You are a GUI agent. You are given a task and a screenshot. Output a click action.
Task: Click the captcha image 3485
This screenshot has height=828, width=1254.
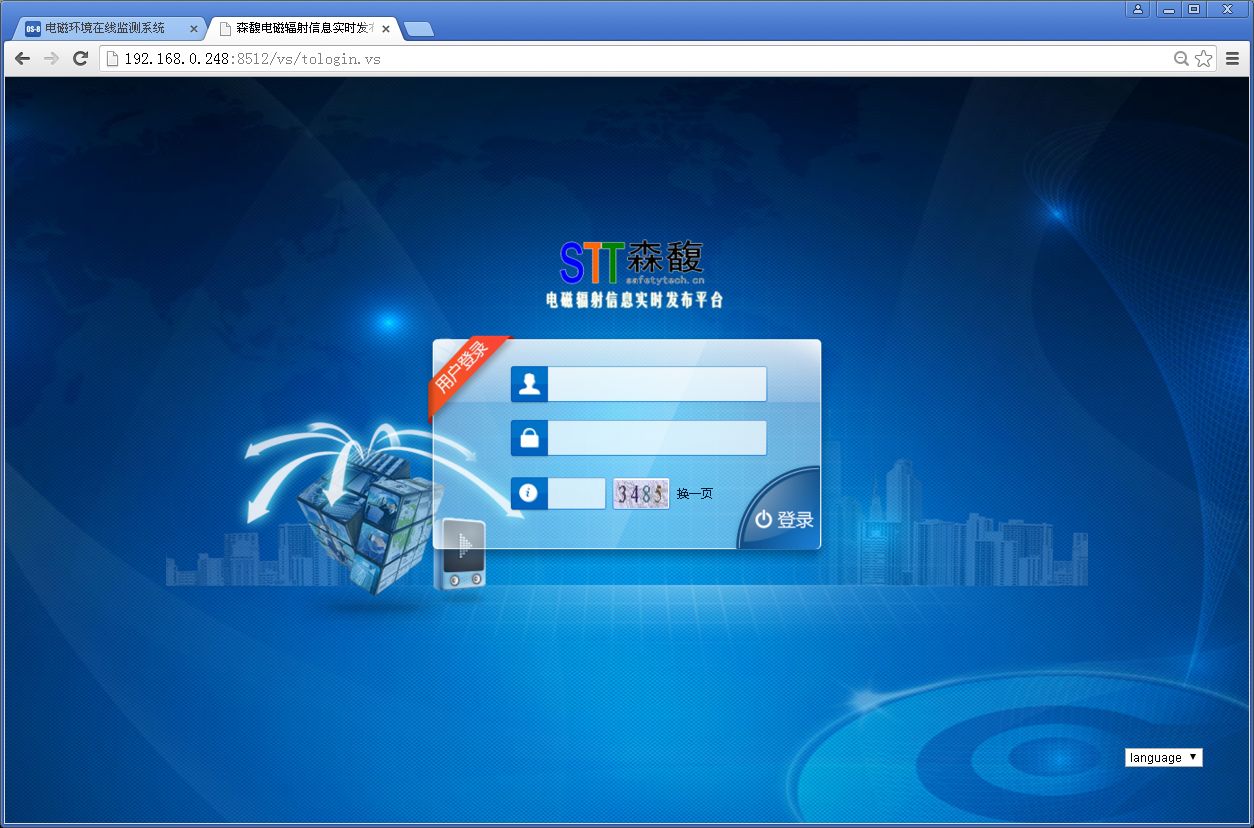pyautogui.click(x=641, y=494)
